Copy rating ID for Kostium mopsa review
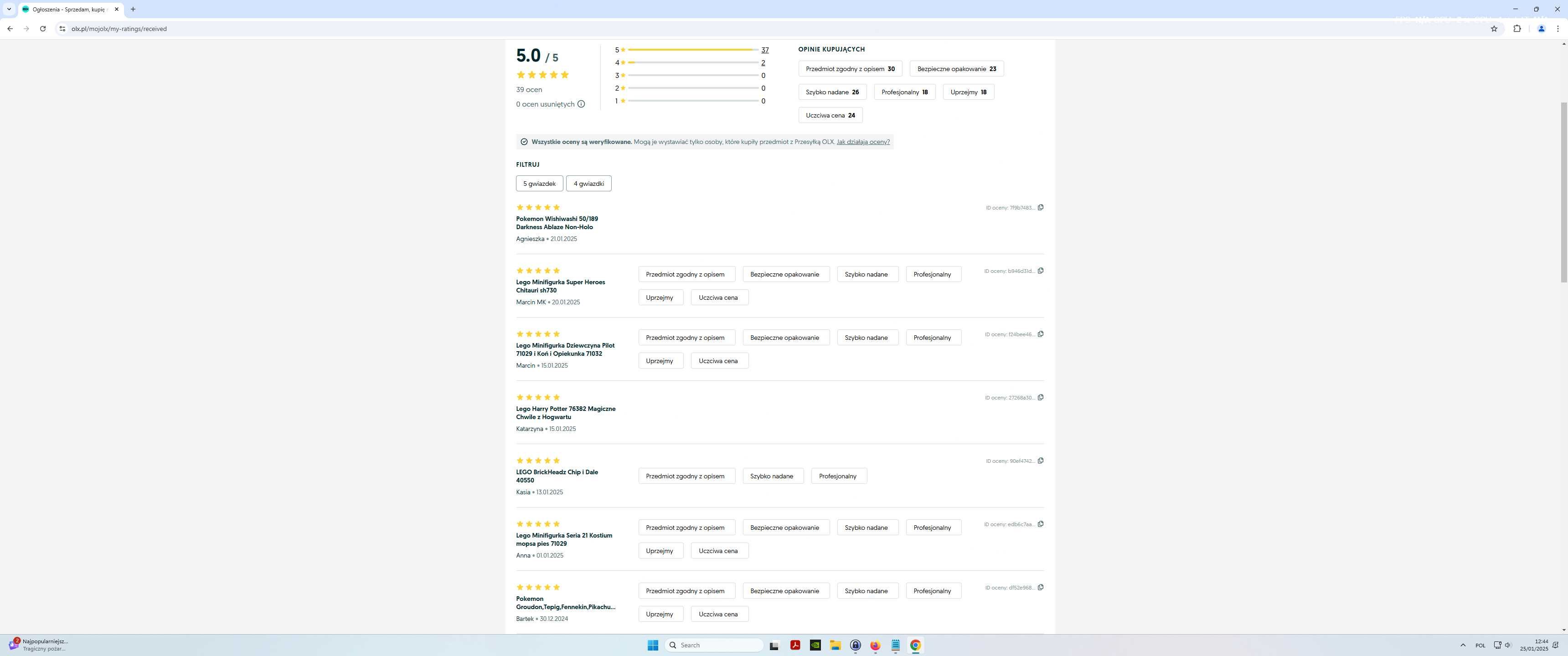Viewport: 1568px width, 656px height. tap(1040, 524)
